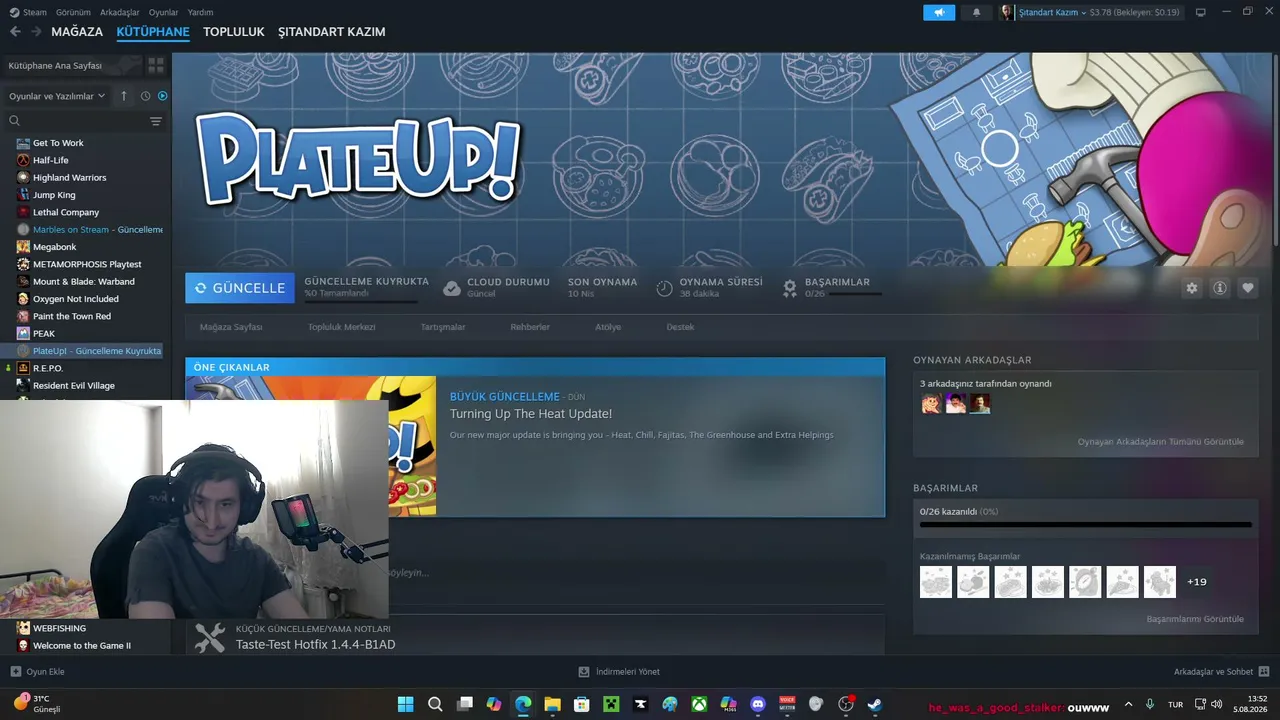Screen dimensions: 1280x720
Task: Select the KÜTÜPHANE tab
Action: pyautogui.click(x=153, y=32)
